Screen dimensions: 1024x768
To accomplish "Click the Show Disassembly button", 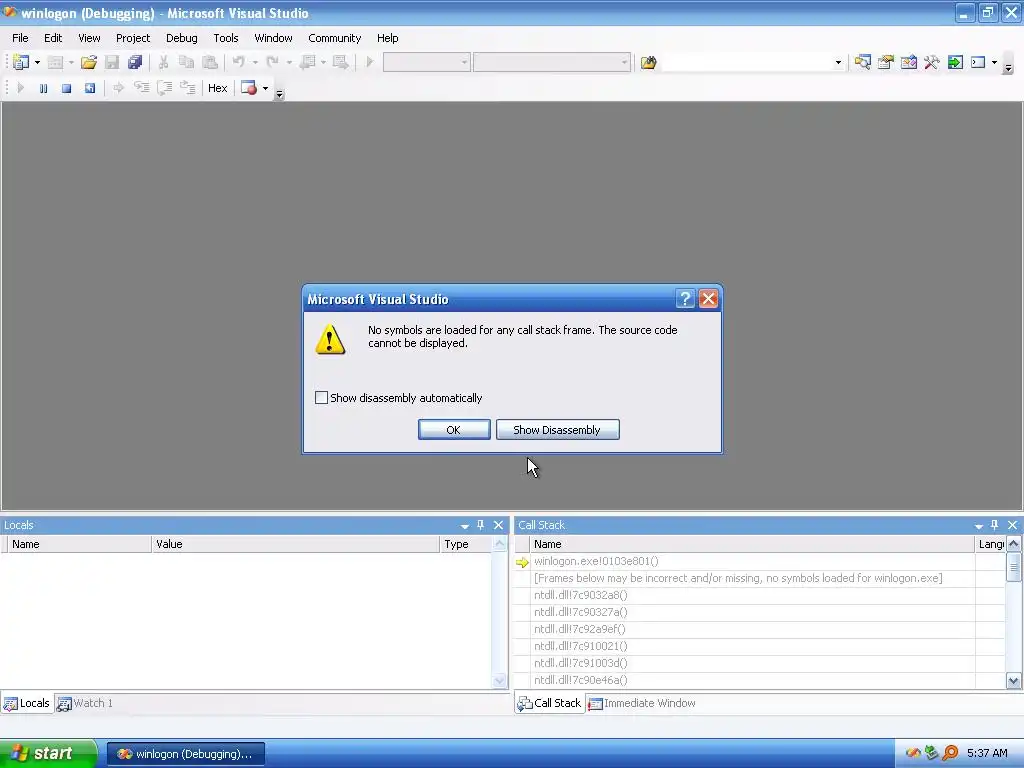I will click(557, 430).
